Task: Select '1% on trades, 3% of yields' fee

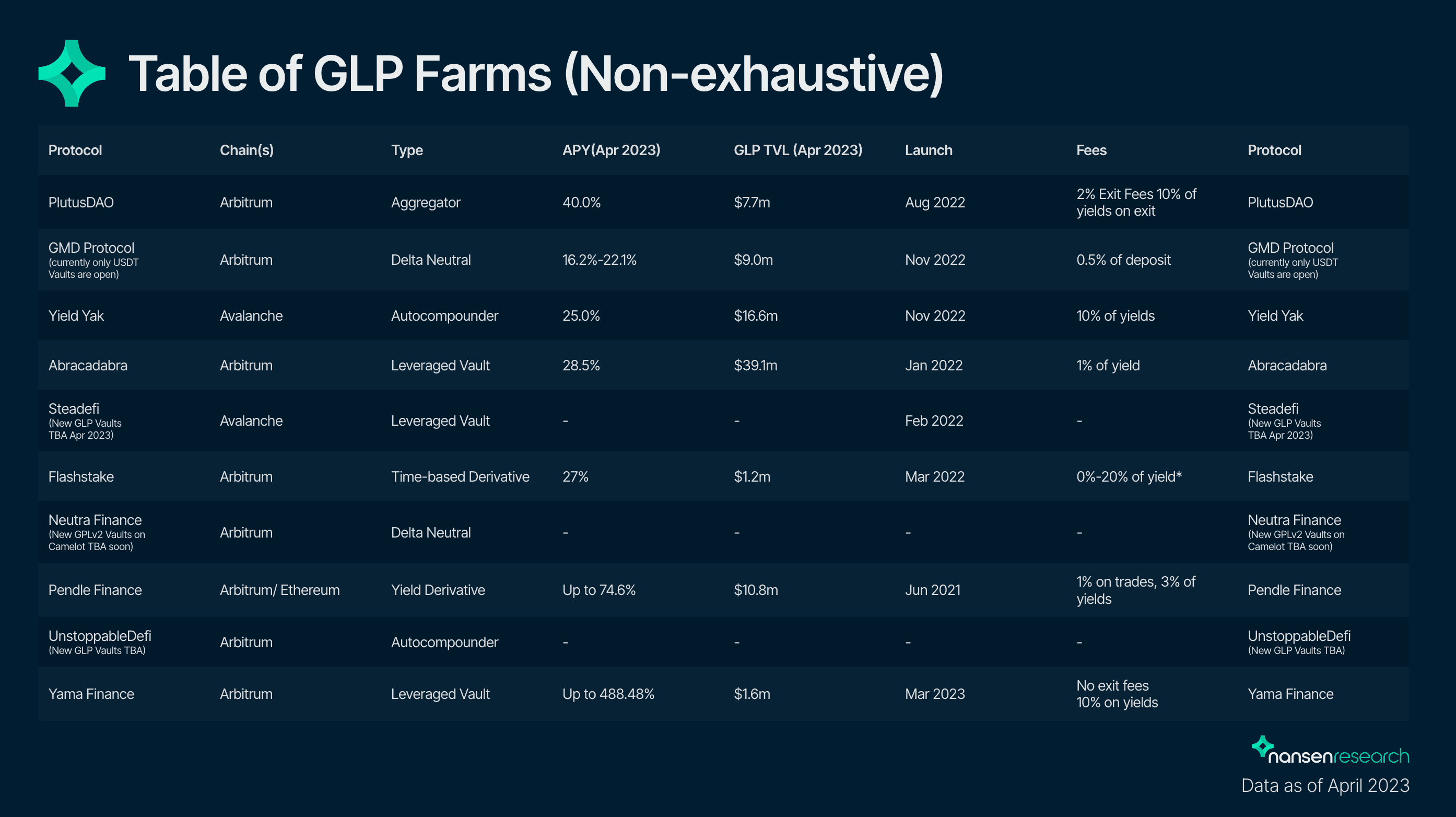Action: pyautogui.click(x=1135, y=590)
